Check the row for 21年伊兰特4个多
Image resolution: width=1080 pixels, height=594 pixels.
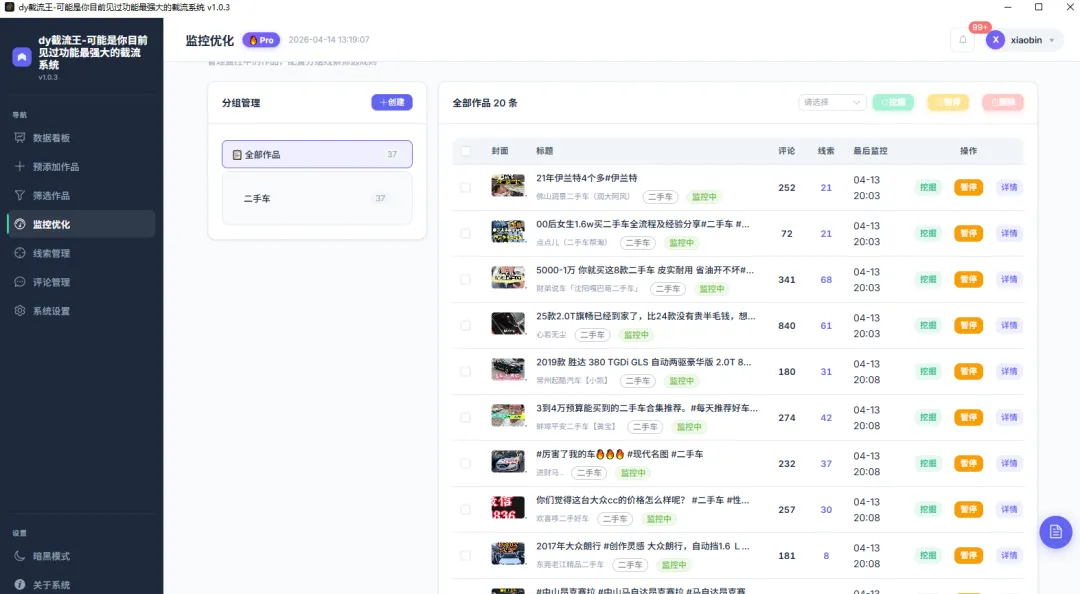coord(465,186)
